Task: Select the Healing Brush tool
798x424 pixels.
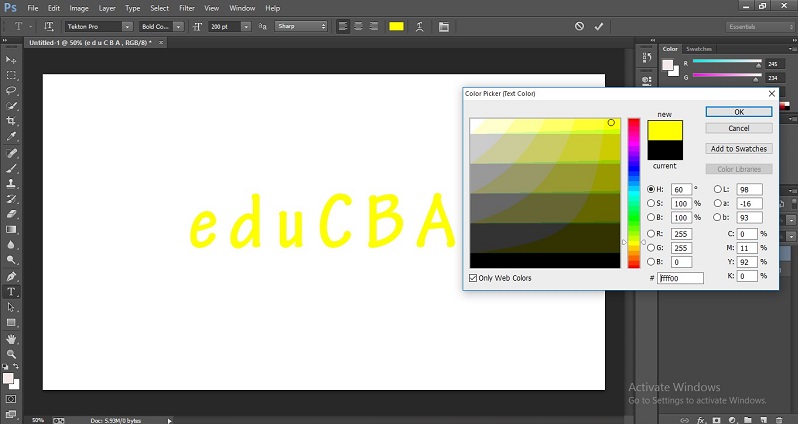Action: pyautogui.click(x=11, y=153)
